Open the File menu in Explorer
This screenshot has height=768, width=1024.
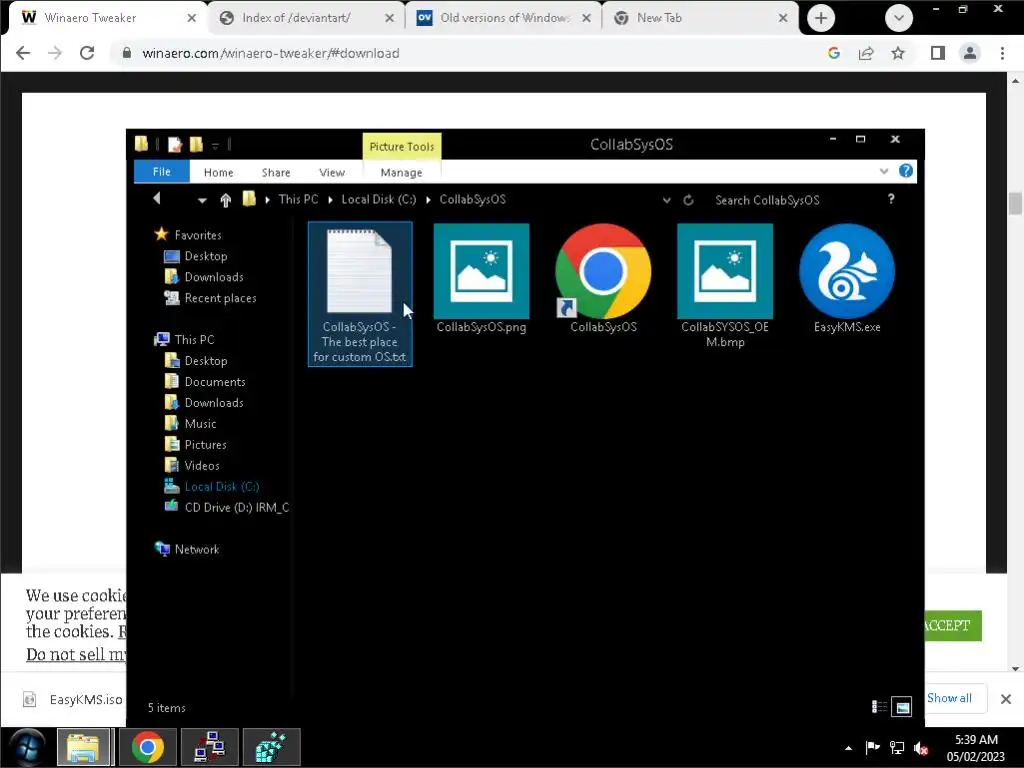pyautogui.click(x=161, y=172)
